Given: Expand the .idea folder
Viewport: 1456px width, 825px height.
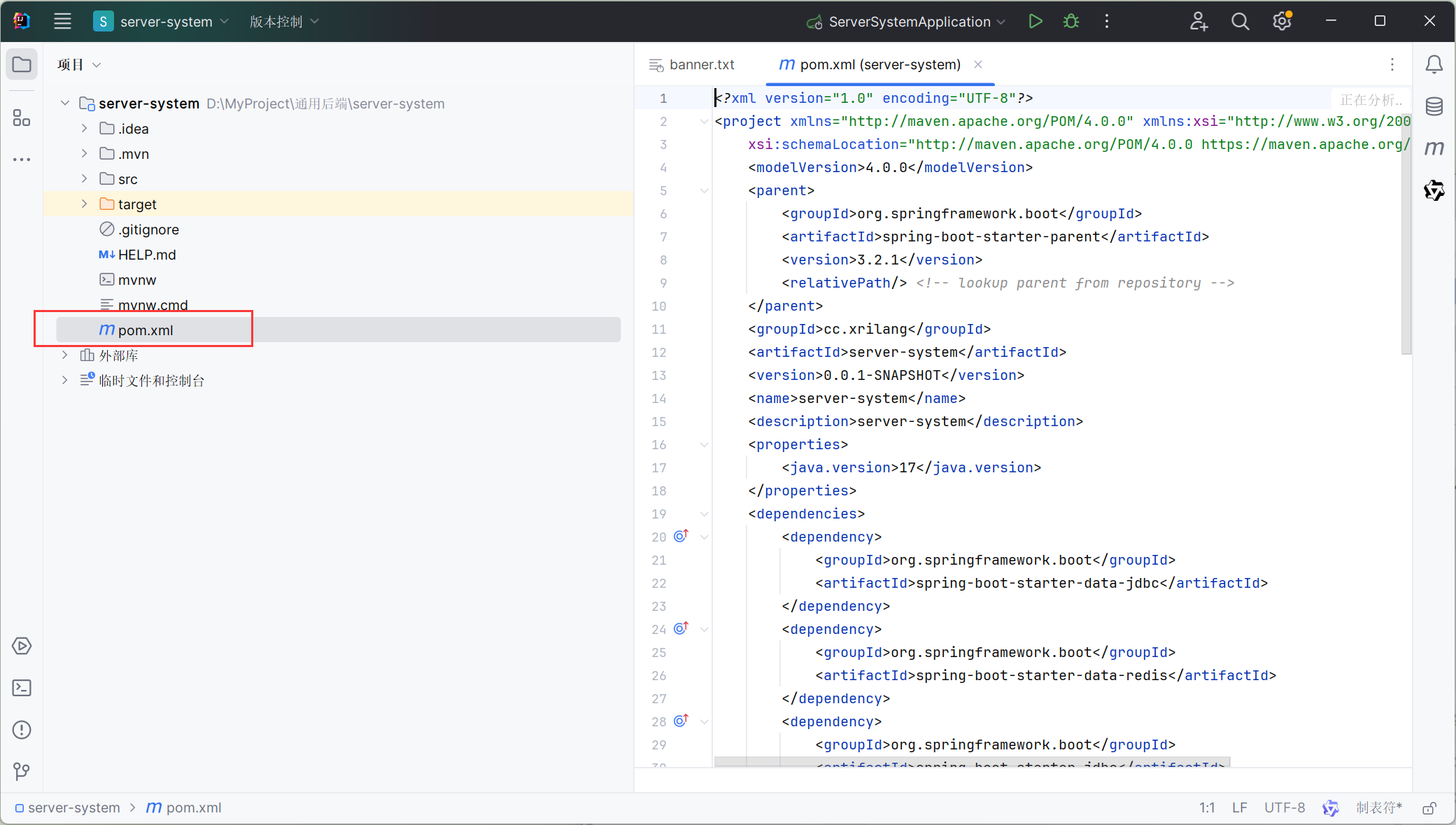Looking at the screenshot, I should [x=84, y=128].
